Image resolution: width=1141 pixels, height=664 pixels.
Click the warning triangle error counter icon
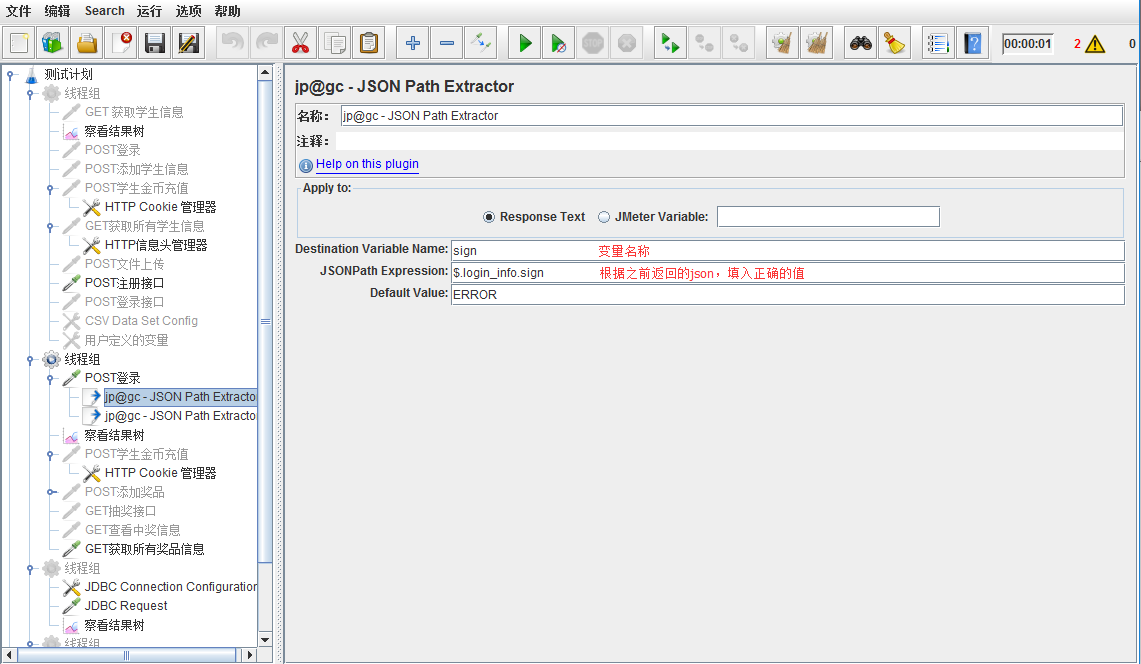click(x=1095, y=44)
